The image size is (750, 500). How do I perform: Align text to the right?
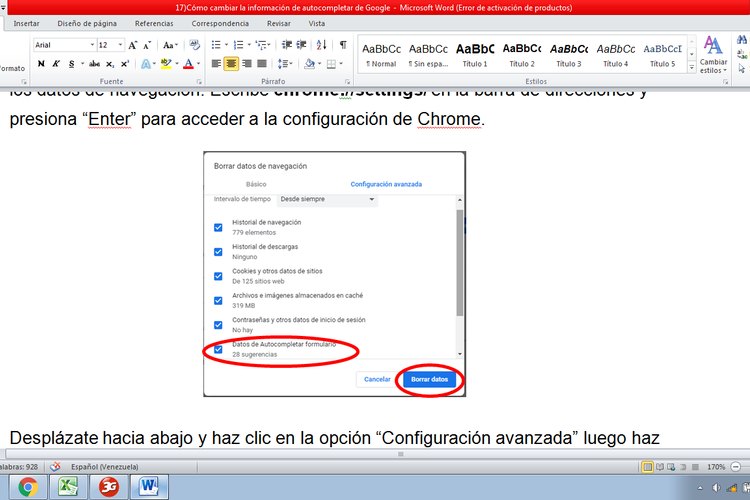pyautogui.click(x=247, y=64)
